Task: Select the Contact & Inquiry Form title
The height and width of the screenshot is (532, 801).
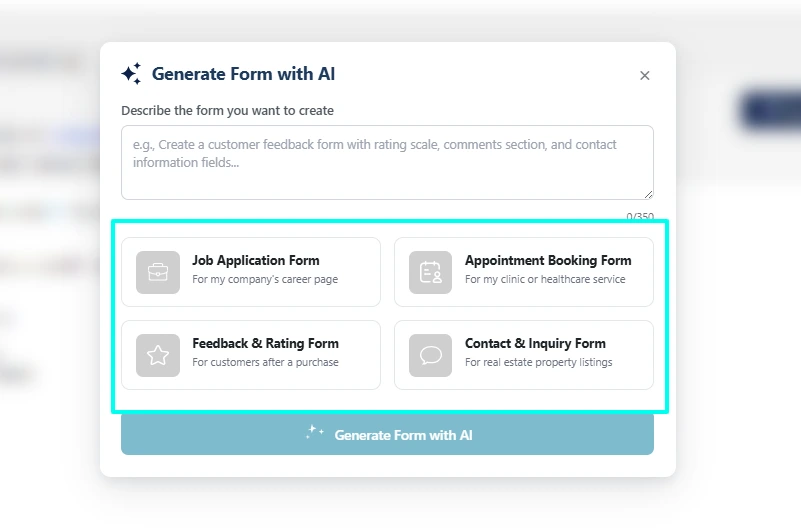Action: 535,343
